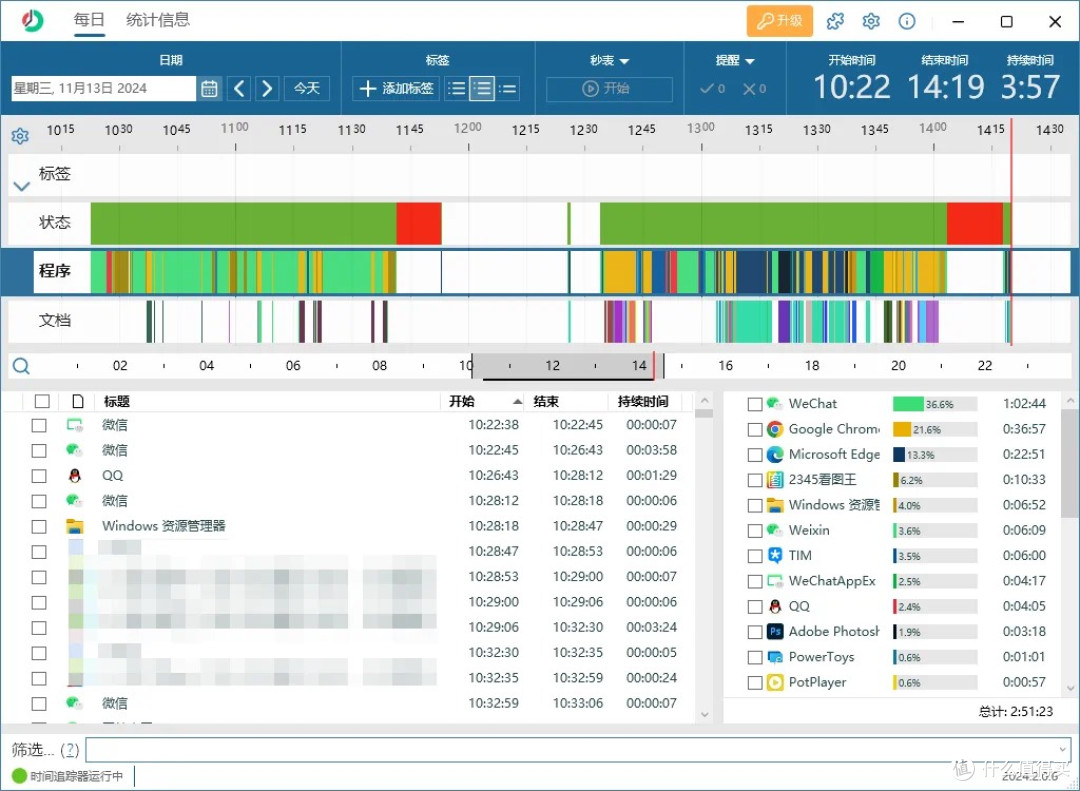Select the 每日 tab
This screenshot has height=791, width=1080.
pos(89,20)
